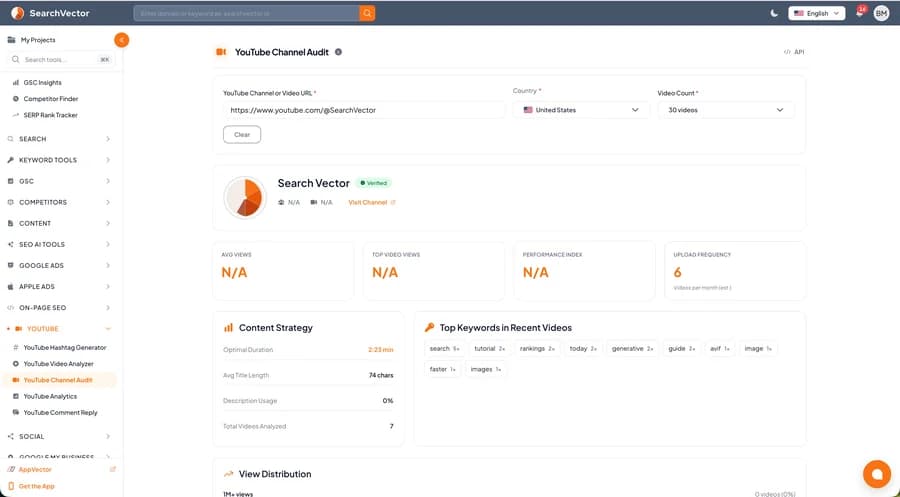This screenshot has width=900, height=497.
Task: Click the top domain search field
Action: (x=247, y=13)
